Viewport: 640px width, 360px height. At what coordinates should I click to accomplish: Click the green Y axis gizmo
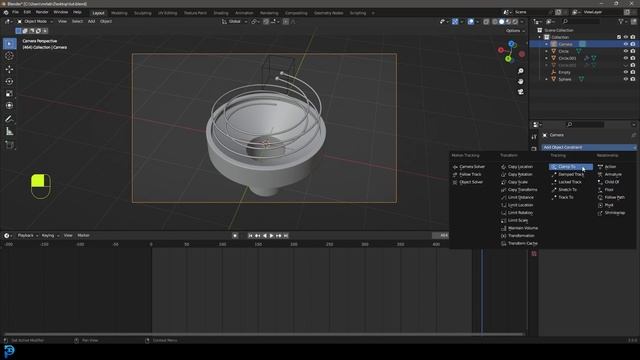tap(508, 59)
